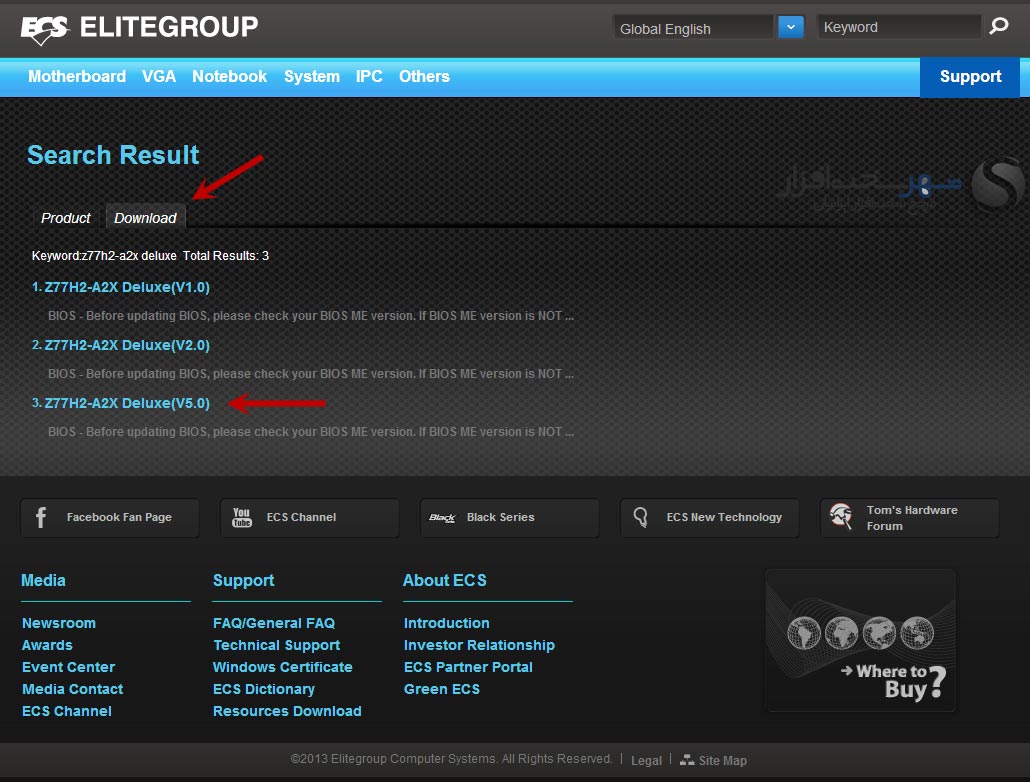Switch to the Download tab
Image resolution: width=1030 pixels, height=782 pixels.
(146, 218)
